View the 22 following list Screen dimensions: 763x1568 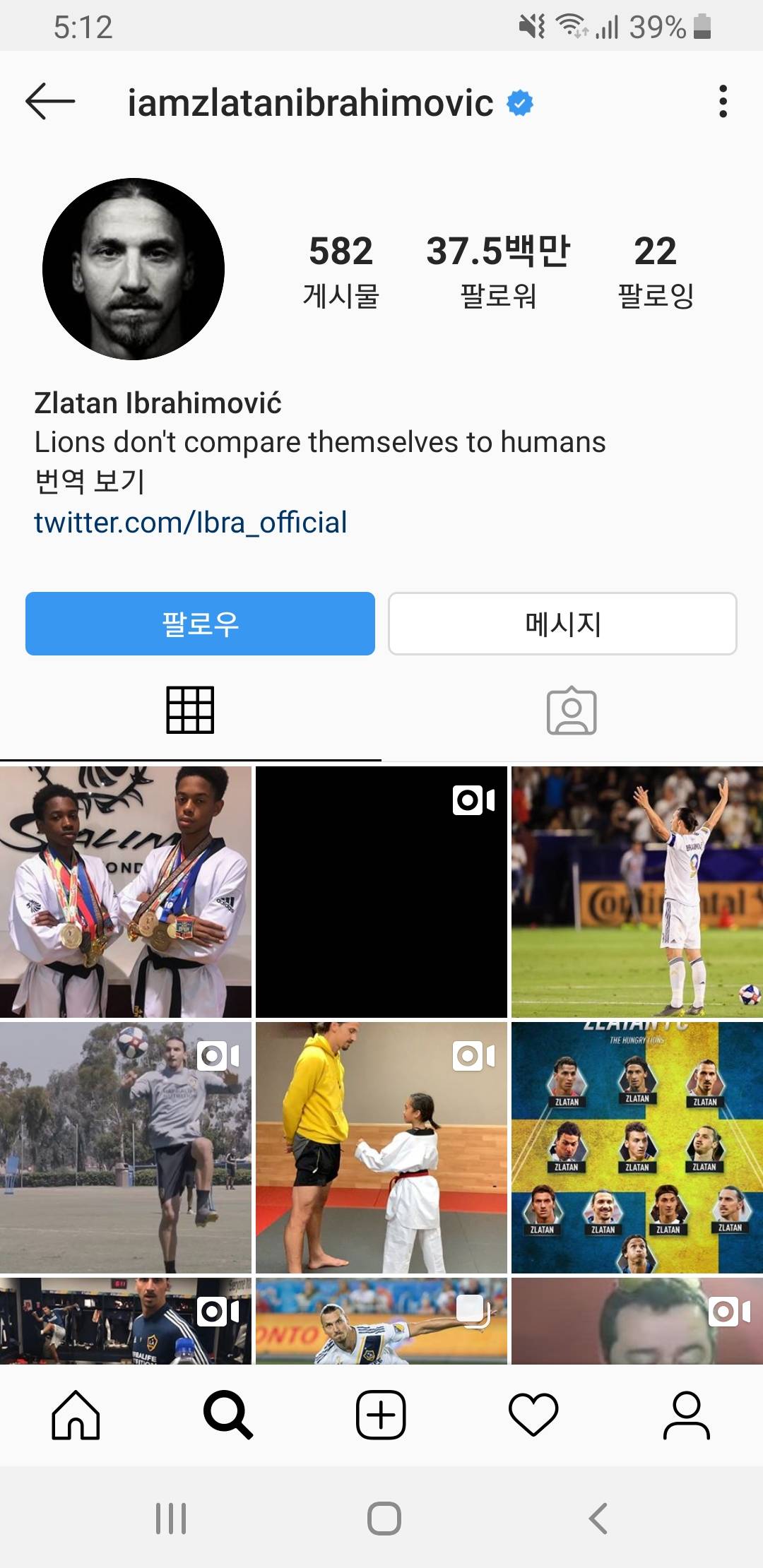[x=656, y=271]
